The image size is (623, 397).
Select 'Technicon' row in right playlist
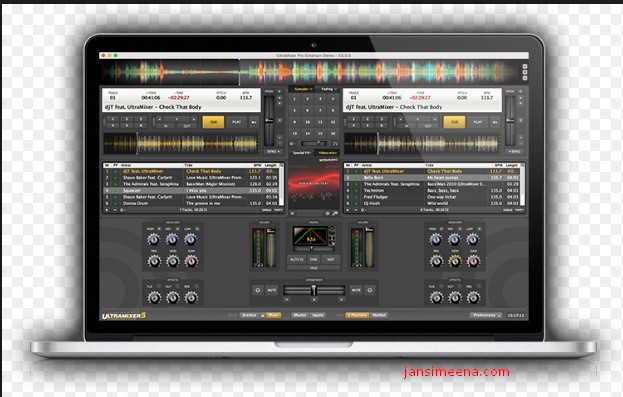point(432,190)
